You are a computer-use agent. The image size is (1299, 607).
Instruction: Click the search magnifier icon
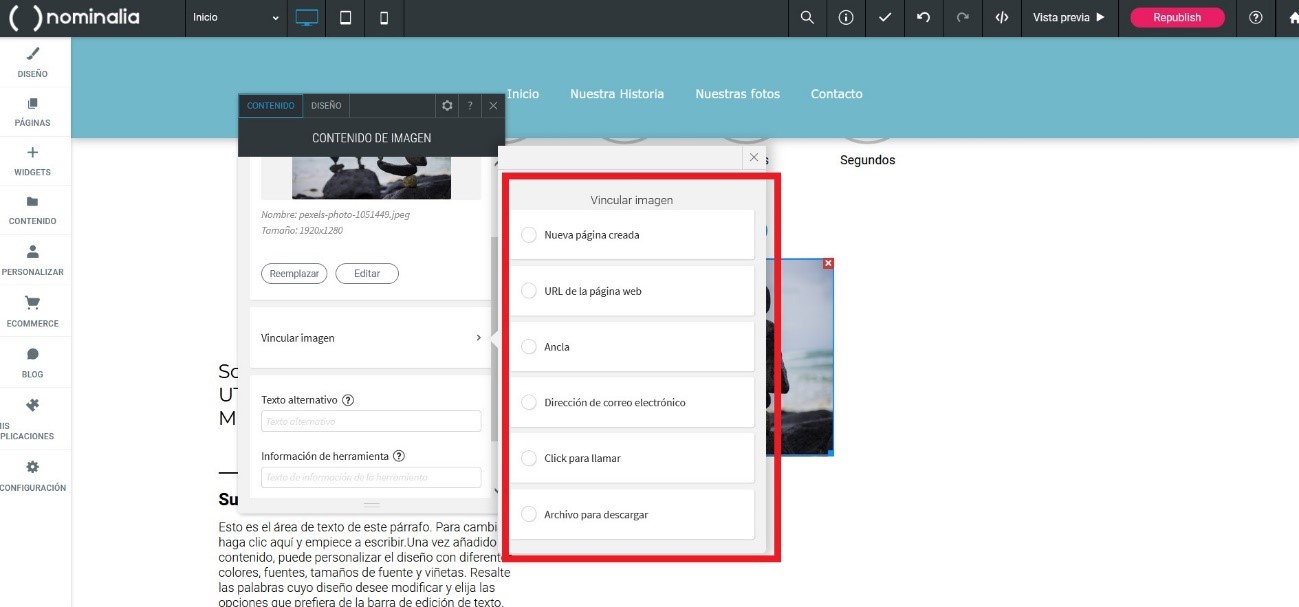pyautogui.click(x=807, y=18)
